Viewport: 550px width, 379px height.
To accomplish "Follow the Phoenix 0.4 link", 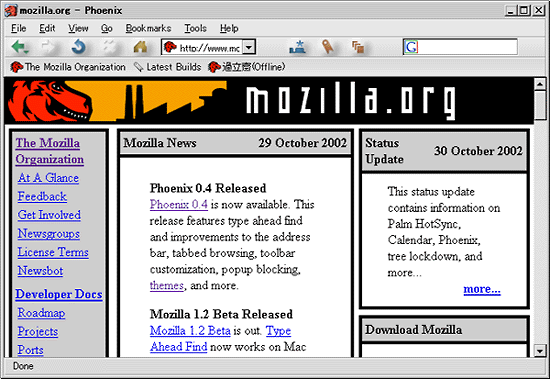I will click(179, 204).
